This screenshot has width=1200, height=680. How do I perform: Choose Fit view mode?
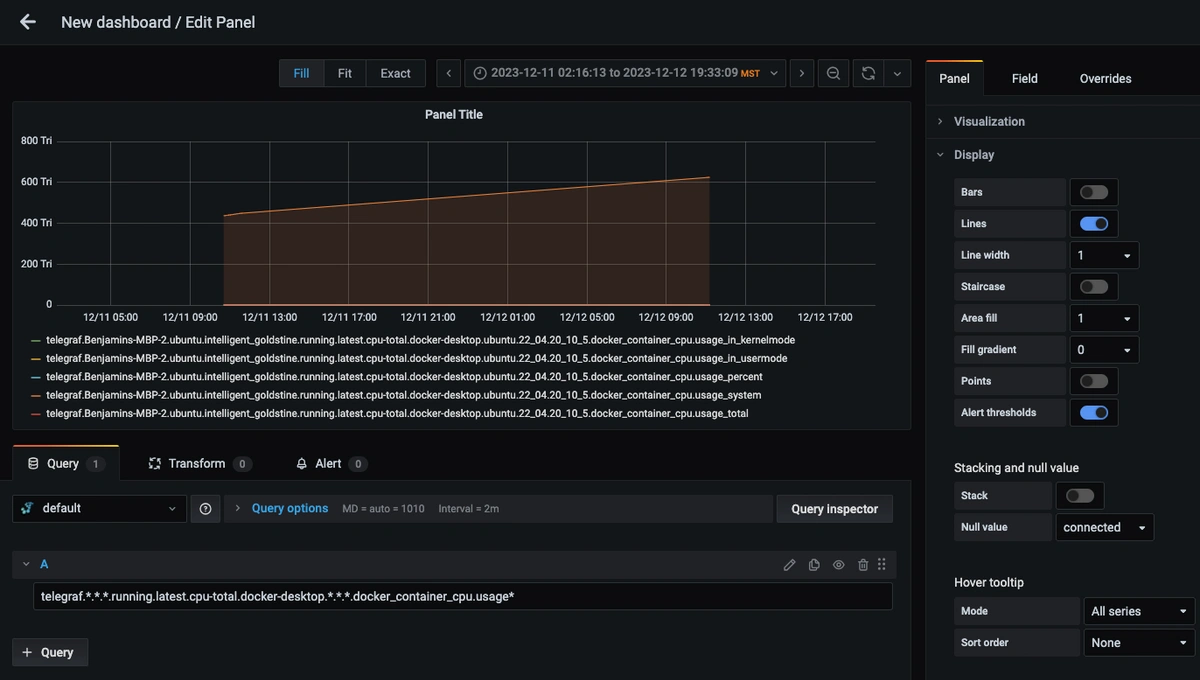click(344, 73)
